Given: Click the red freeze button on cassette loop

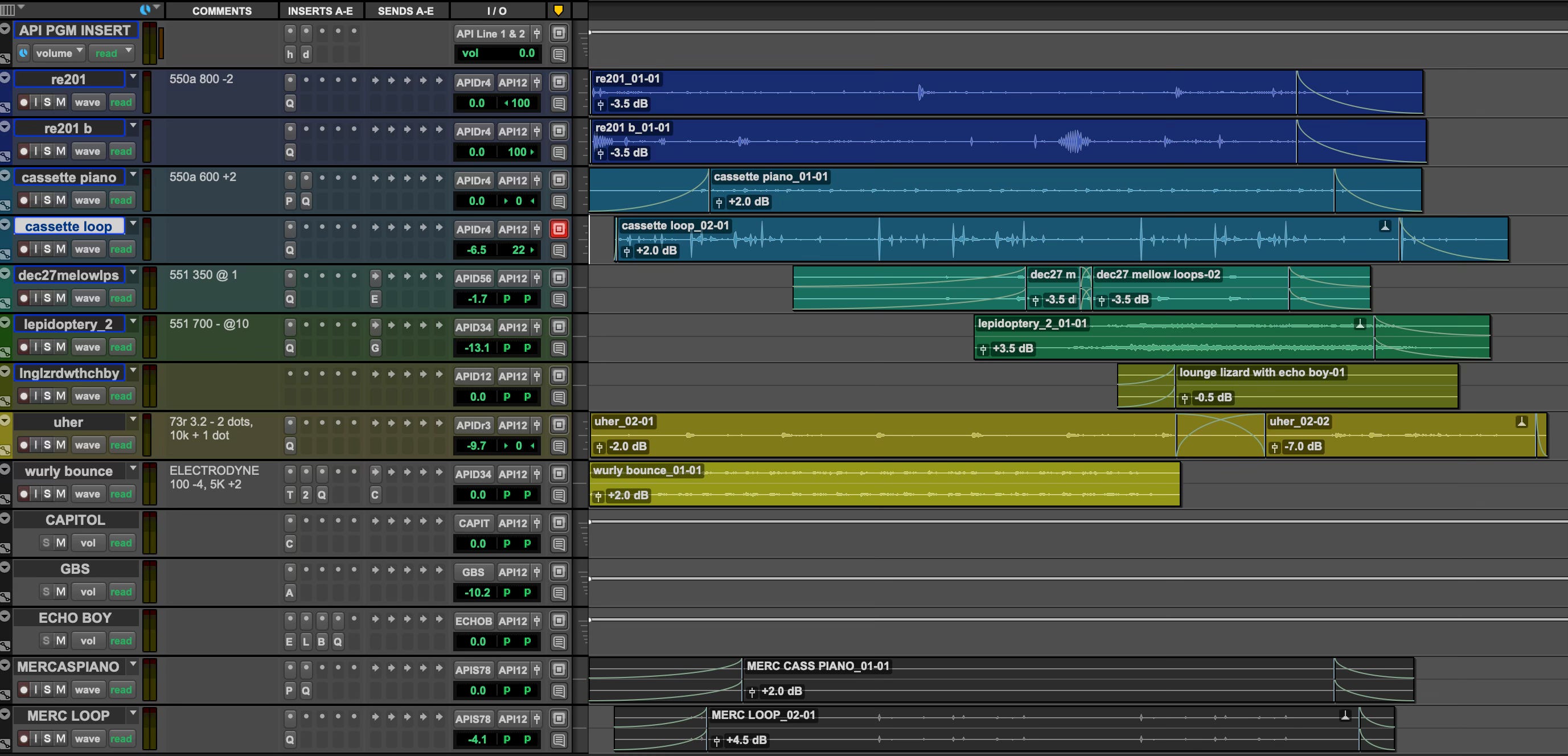Looking at the screenshot, I should 559,229.
